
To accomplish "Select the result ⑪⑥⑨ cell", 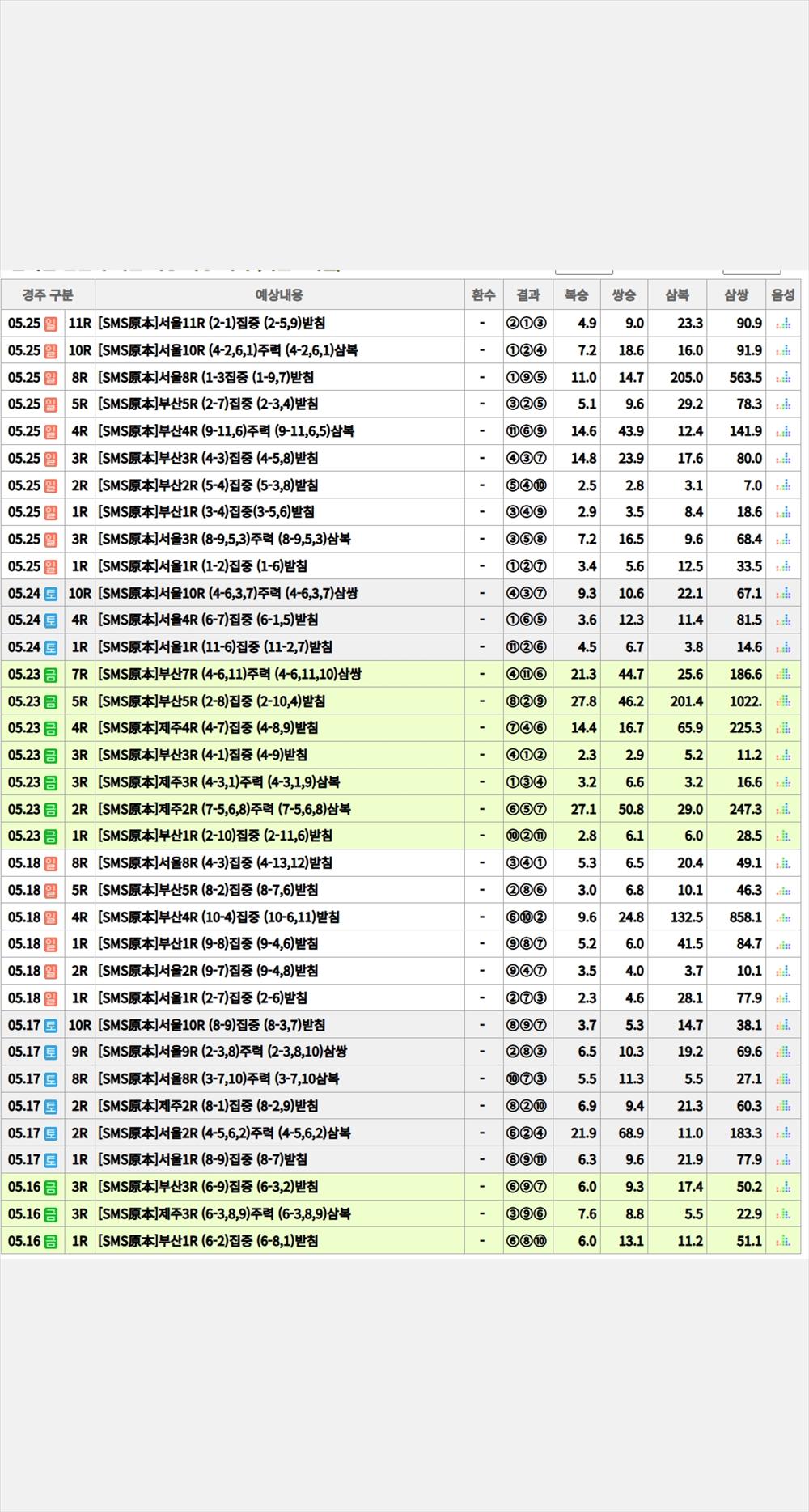I will 527,431.
